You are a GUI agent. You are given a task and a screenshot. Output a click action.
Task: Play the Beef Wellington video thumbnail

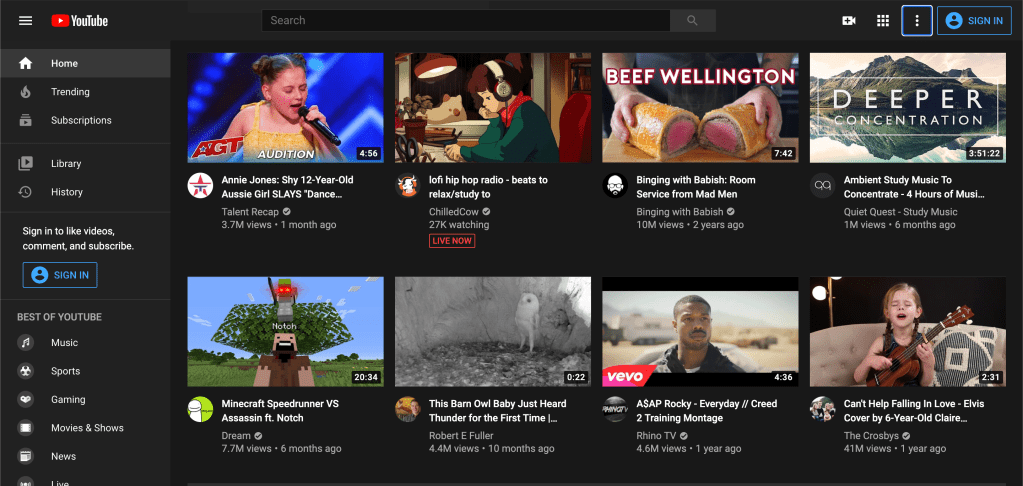click(700, 107)
